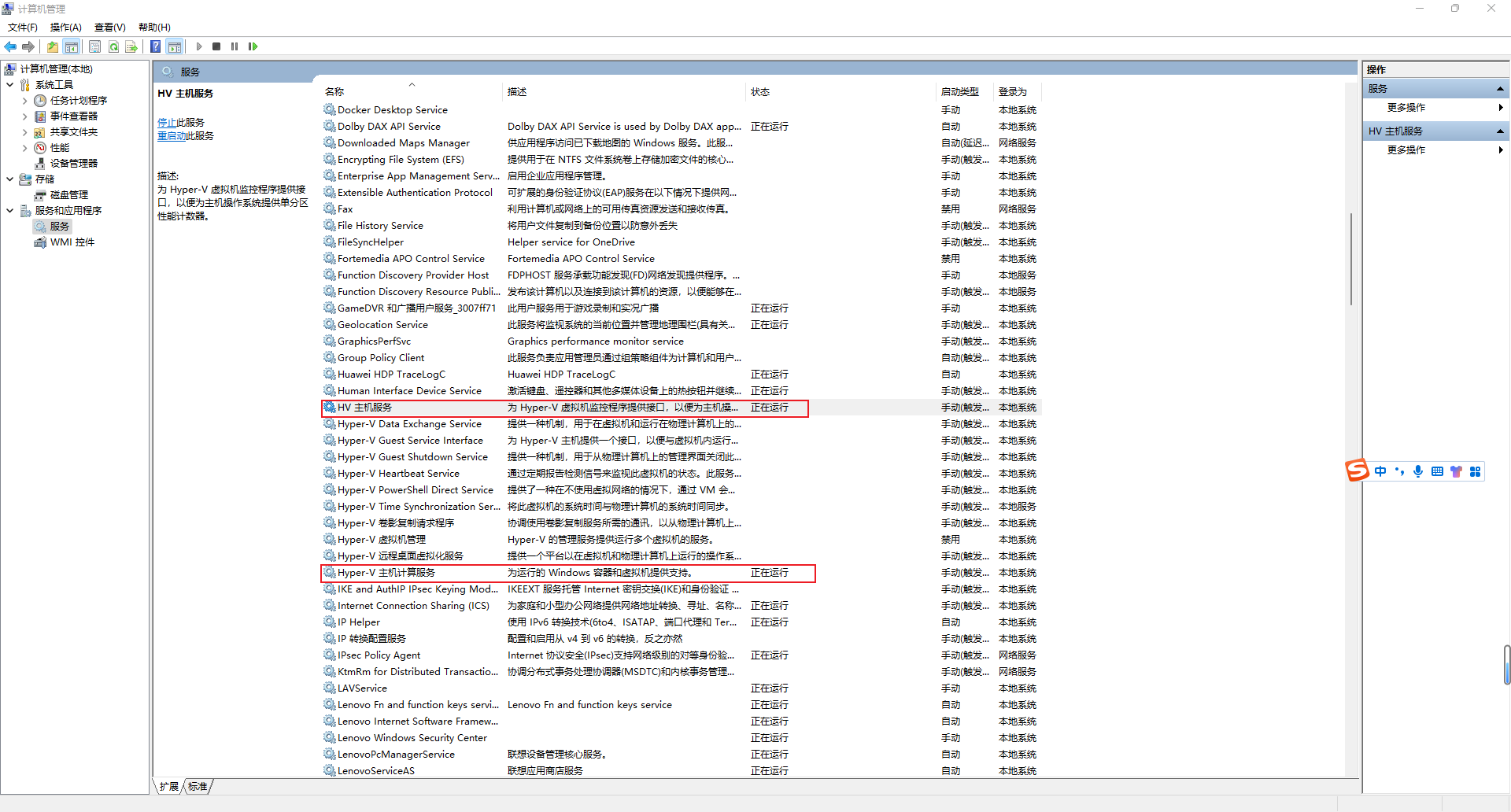The width and height of the screenshot is (1511, 812).
Task: Expand the 性能 tree node
Action: (24, 148)
